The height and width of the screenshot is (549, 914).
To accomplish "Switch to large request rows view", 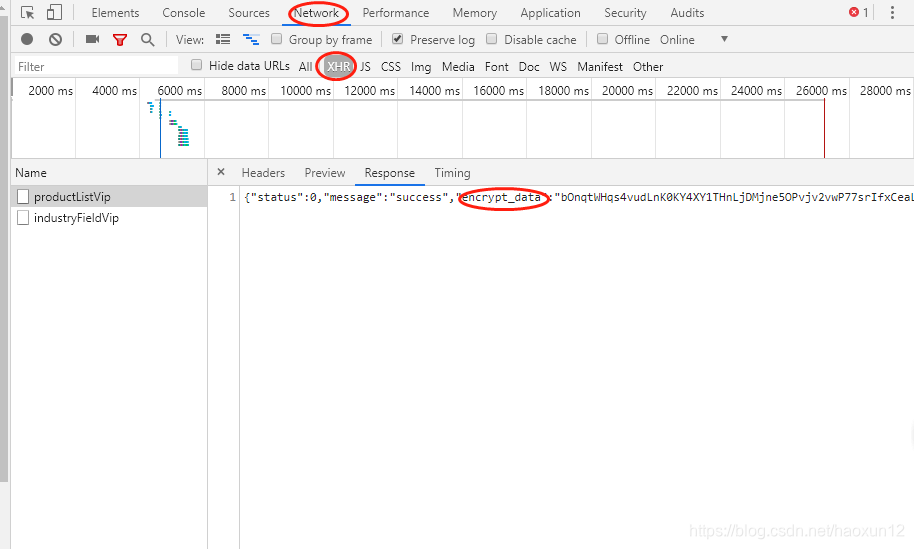I will tap(223, 39).
